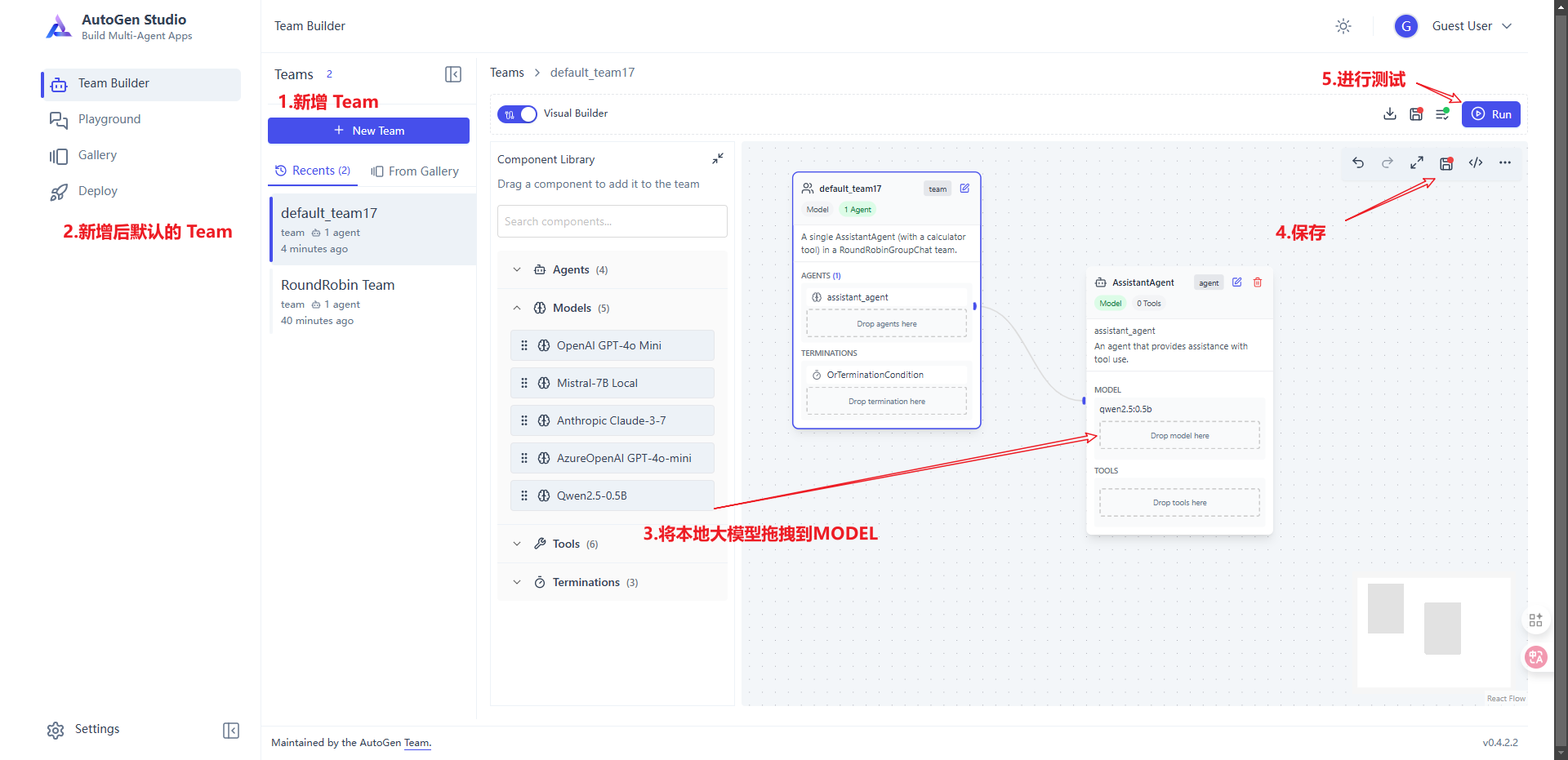Collapse the Teams sidebar panel icon
This screenshot has width=1568, height=760.
click(453, 74)
